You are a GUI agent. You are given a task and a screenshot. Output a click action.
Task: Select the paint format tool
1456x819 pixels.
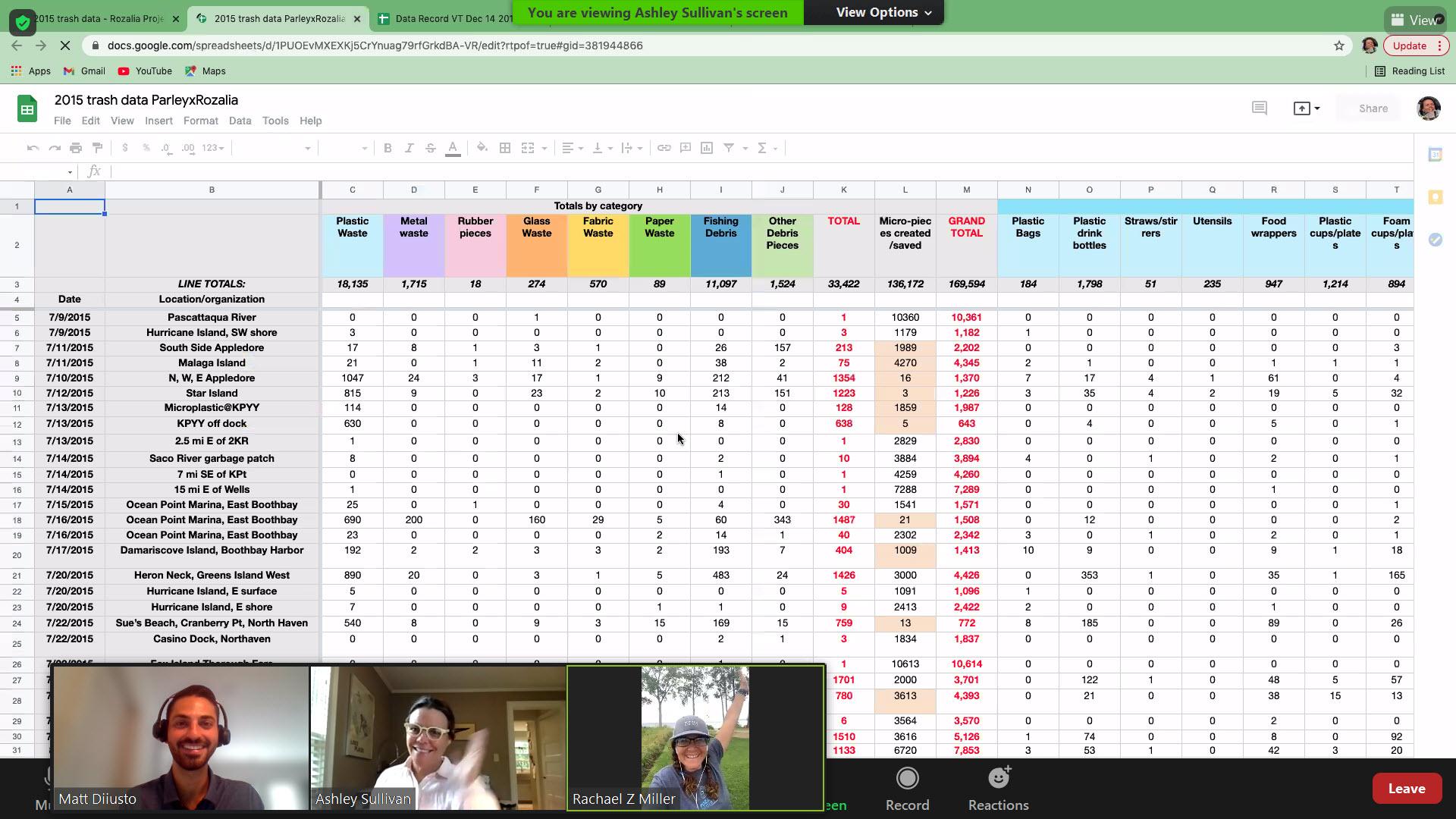[97, 148]
